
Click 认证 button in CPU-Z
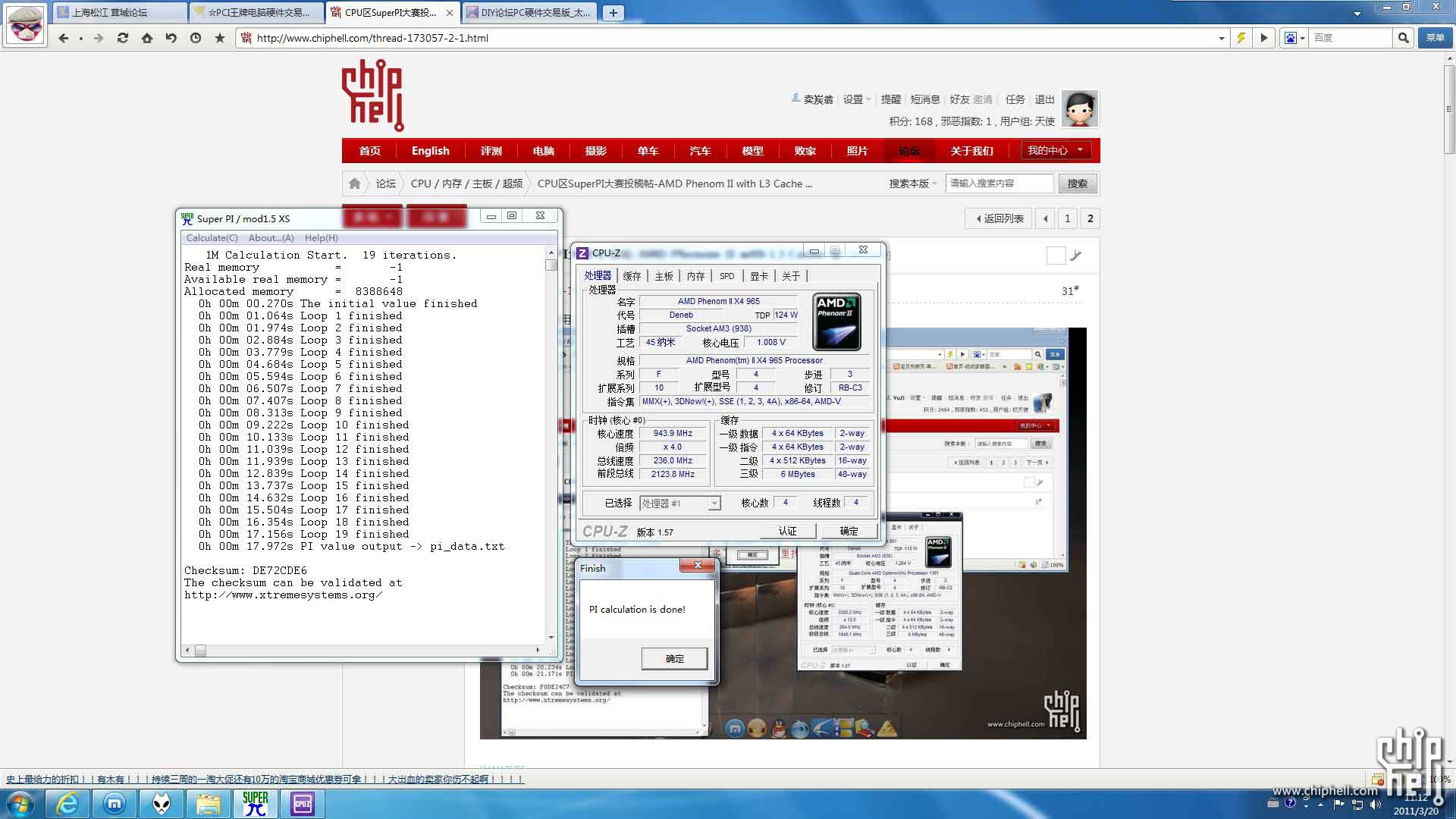[x=788, y=531]
